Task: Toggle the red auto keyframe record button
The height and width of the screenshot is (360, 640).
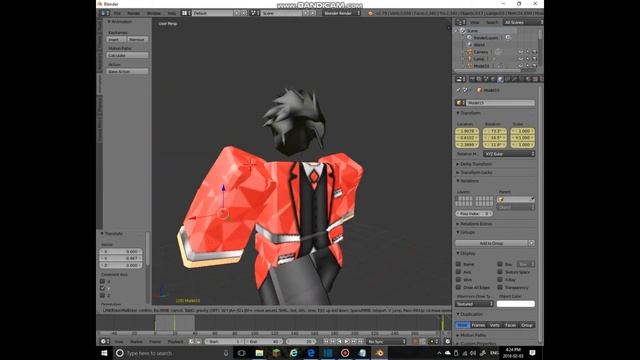Action: coord(415,341)
